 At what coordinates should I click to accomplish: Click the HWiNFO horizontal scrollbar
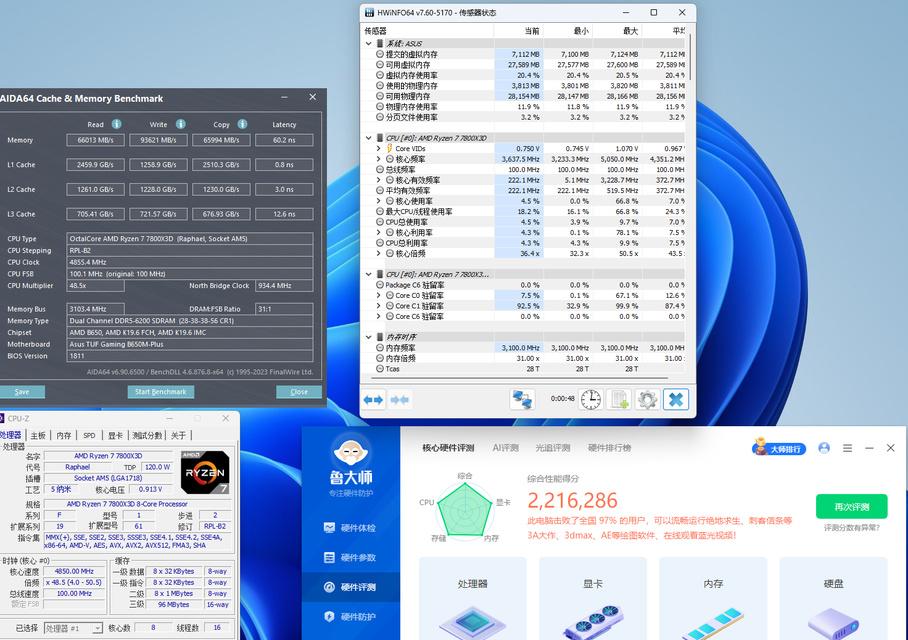pos(519,379)
